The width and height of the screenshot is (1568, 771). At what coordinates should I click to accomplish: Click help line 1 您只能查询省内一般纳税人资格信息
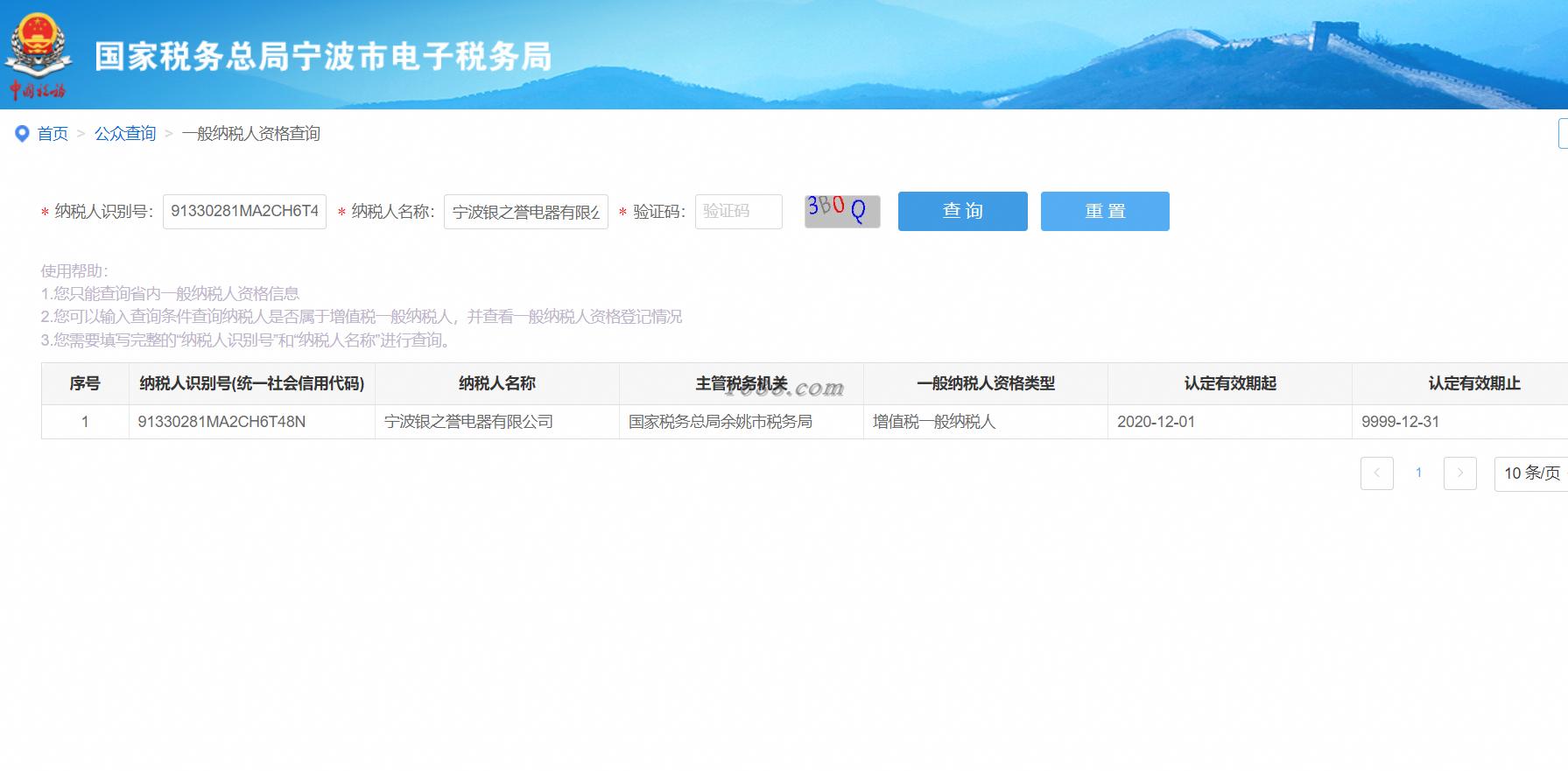pyautogui.click(x=170, y=294)
